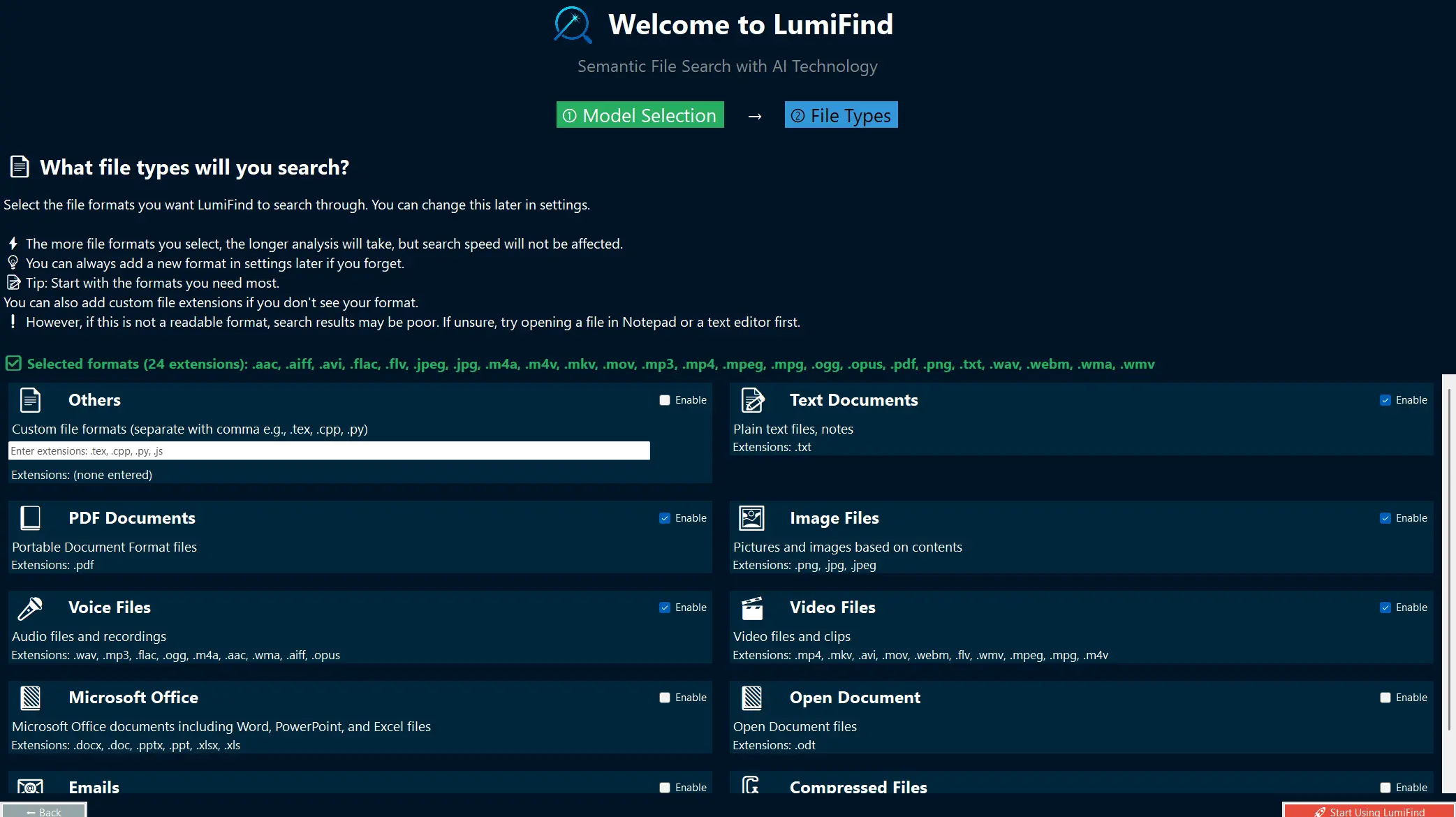Click the document icon beside the page heading
The height and width of the screenshot is (817, 1456).
[x=20, y=167]
